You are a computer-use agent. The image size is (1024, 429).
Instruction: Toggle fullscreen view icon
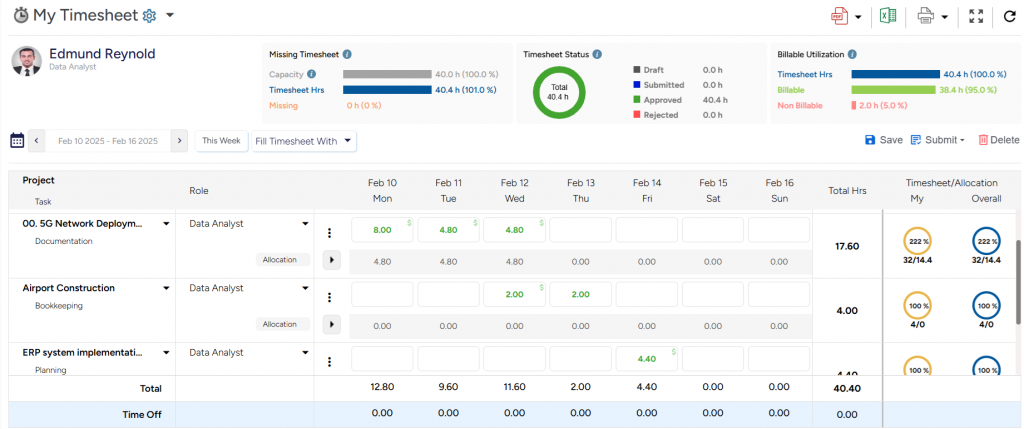[977, 16]
